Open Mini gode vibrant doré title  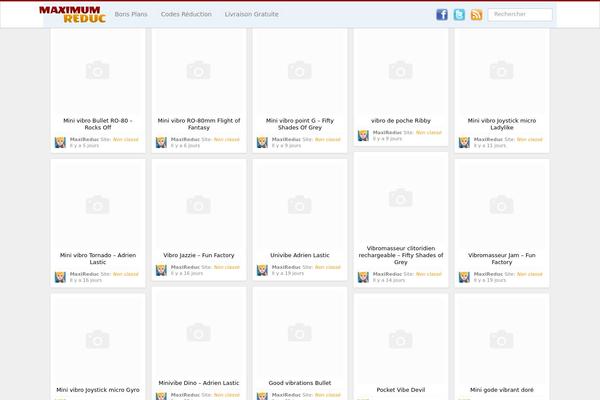(502, 390)
